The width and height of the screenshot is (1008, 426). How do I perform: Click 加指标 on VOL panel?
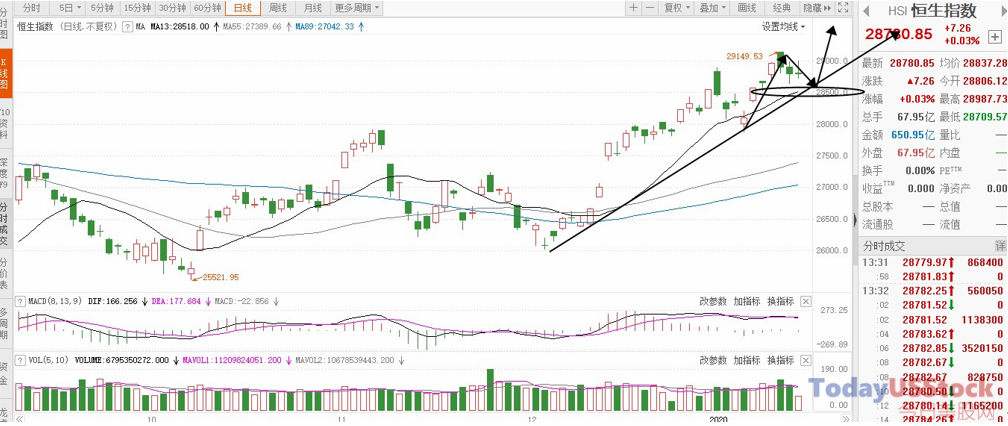point(747,360)
